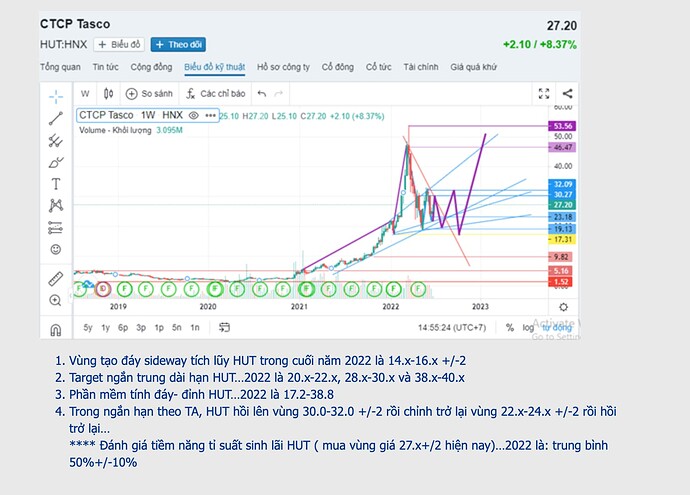Image resolution: width=690 pixels, height=495 pixels.
Task: Open the Tài chính tab
Action: click(421, 67)
